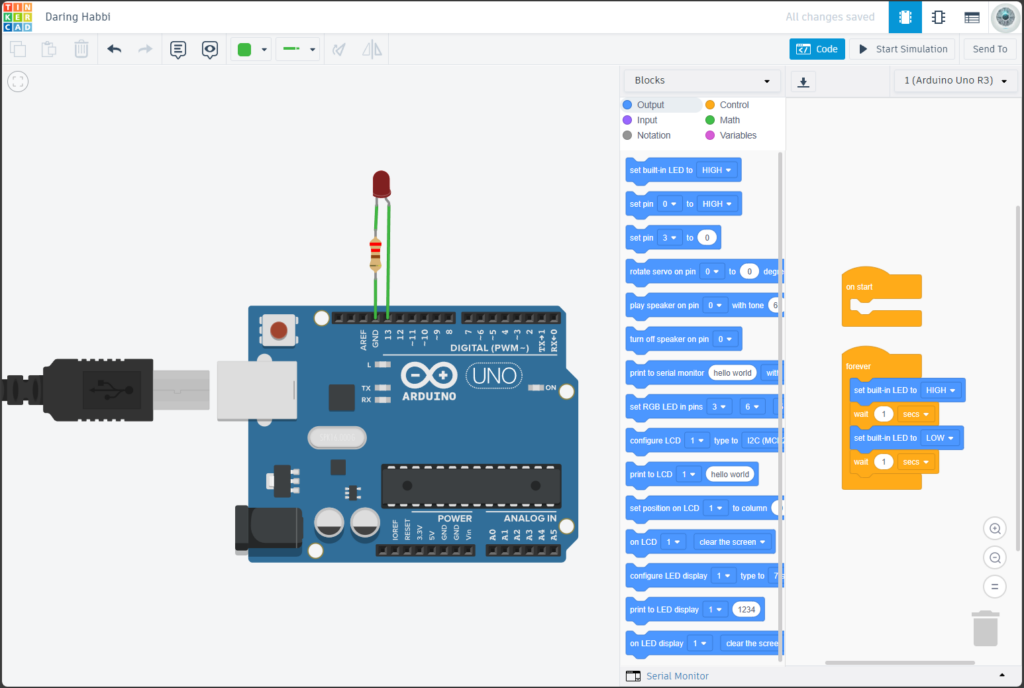
Task: Select the Output blocks category
Action: (661, 104)
